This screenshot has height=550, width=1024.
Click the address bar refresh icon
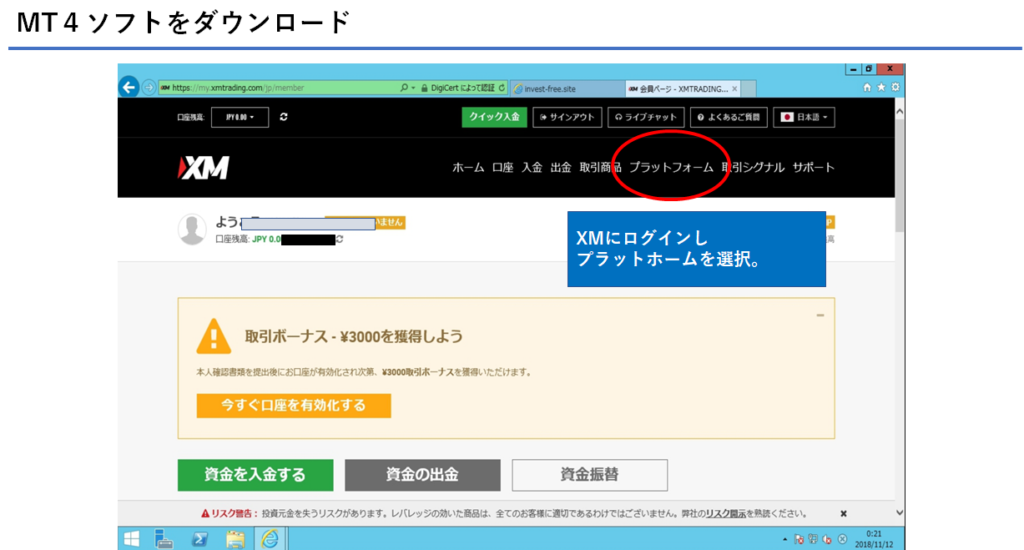pos(502,88)
